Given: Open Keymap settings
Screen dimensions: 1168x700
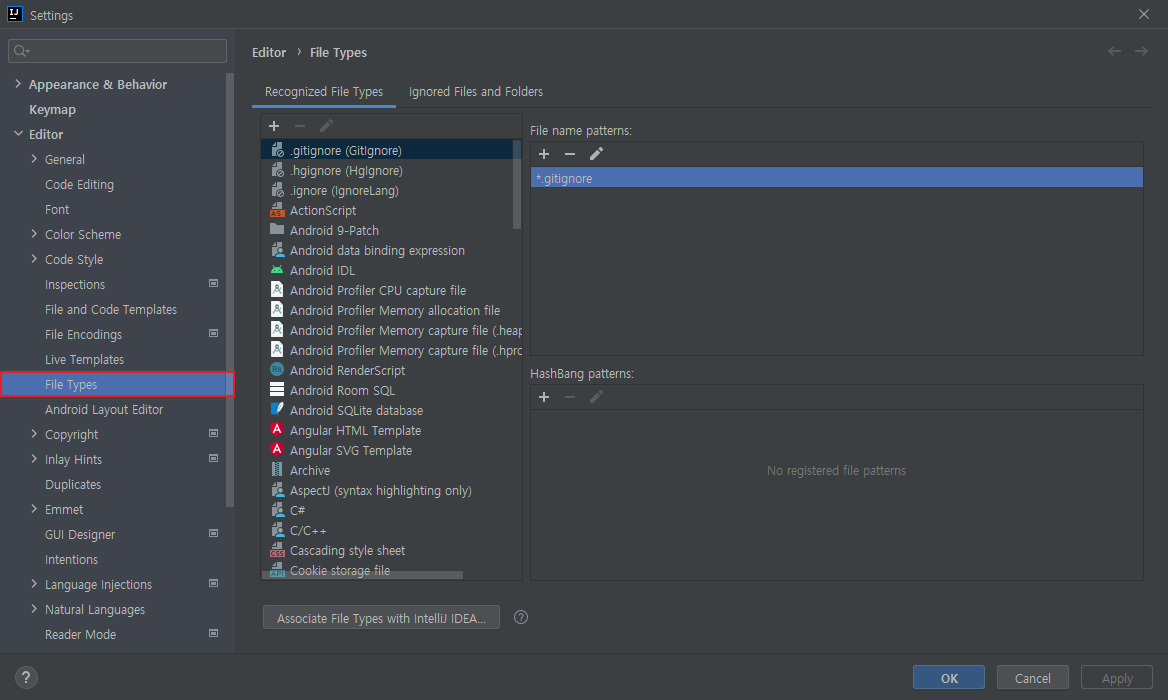Looking at the screenshot, I should click(52, 109).
